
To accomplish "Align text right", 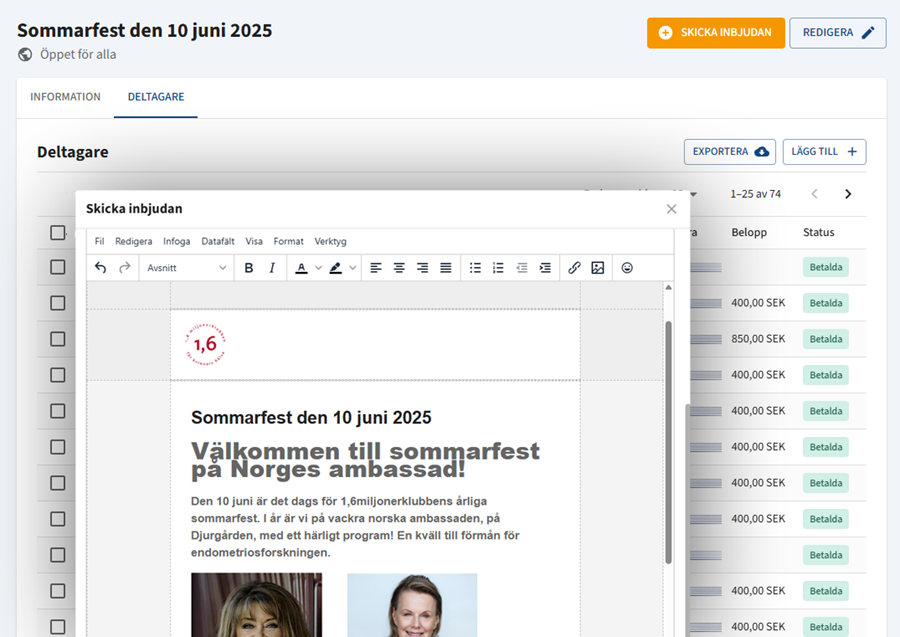I will tap(422, 268).
